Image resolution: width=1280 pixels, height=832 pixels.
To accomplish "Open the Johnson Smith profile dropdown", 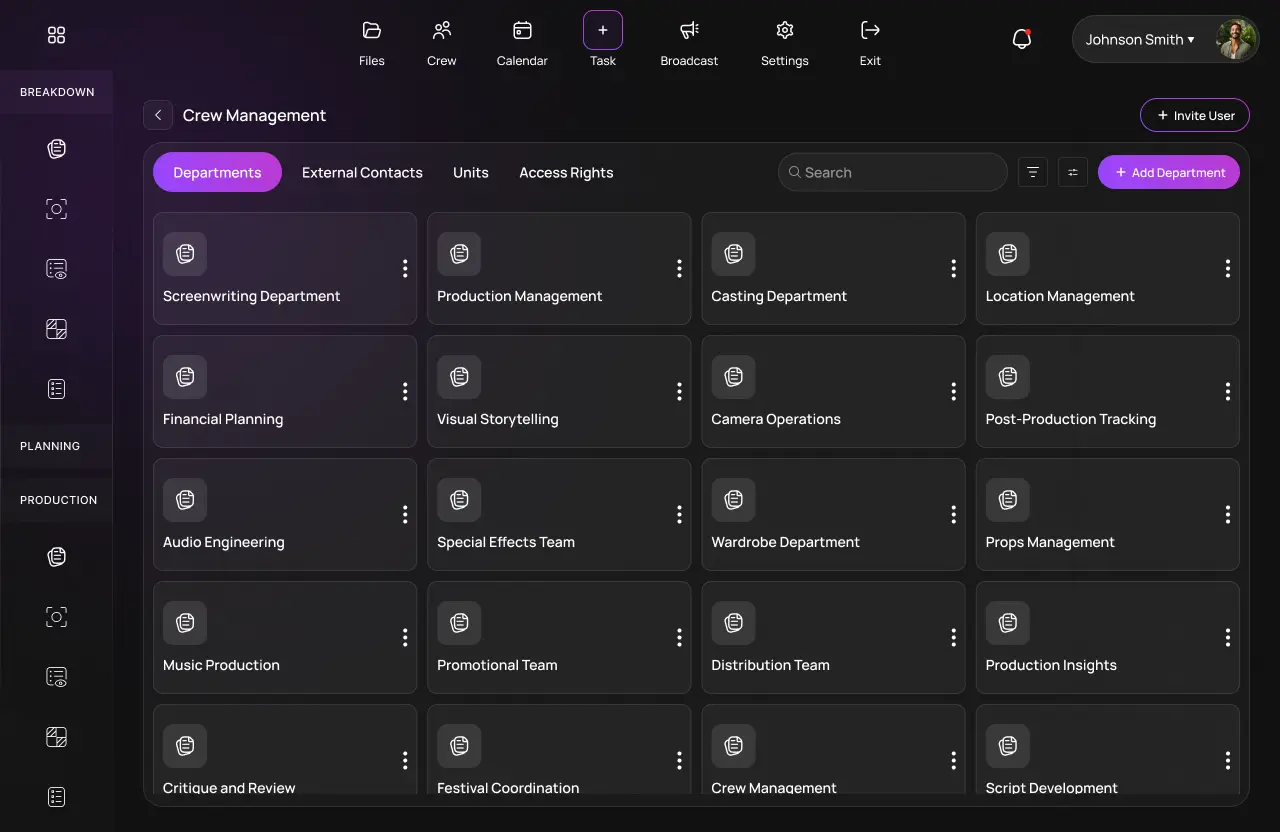I will (x=1139, y=39).
